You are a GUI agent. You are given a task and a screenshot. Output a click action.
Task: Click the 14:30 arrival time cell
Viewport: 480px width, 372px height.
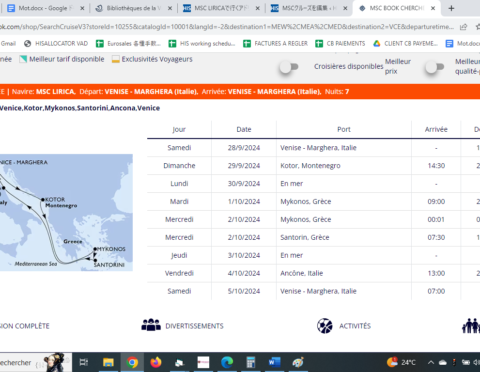436,166
